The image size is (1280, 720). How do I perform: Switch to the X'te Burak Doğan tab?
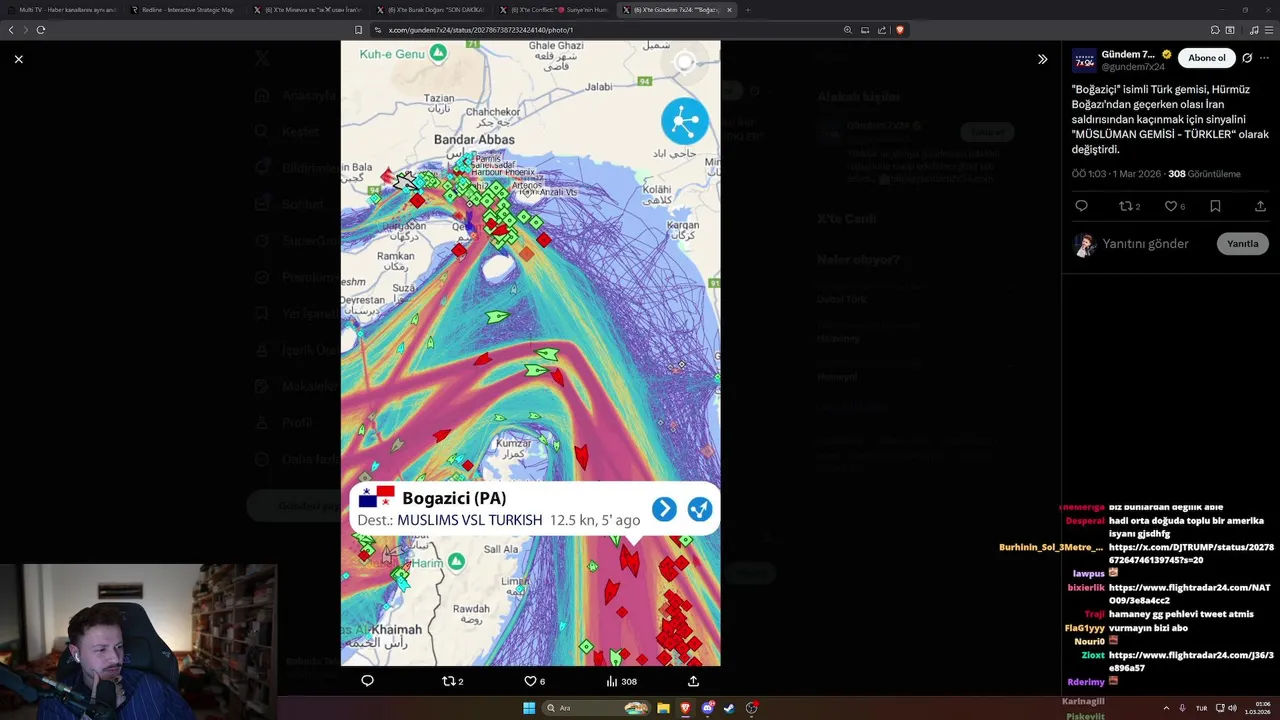pyautogui.click(x=431, y=9)
